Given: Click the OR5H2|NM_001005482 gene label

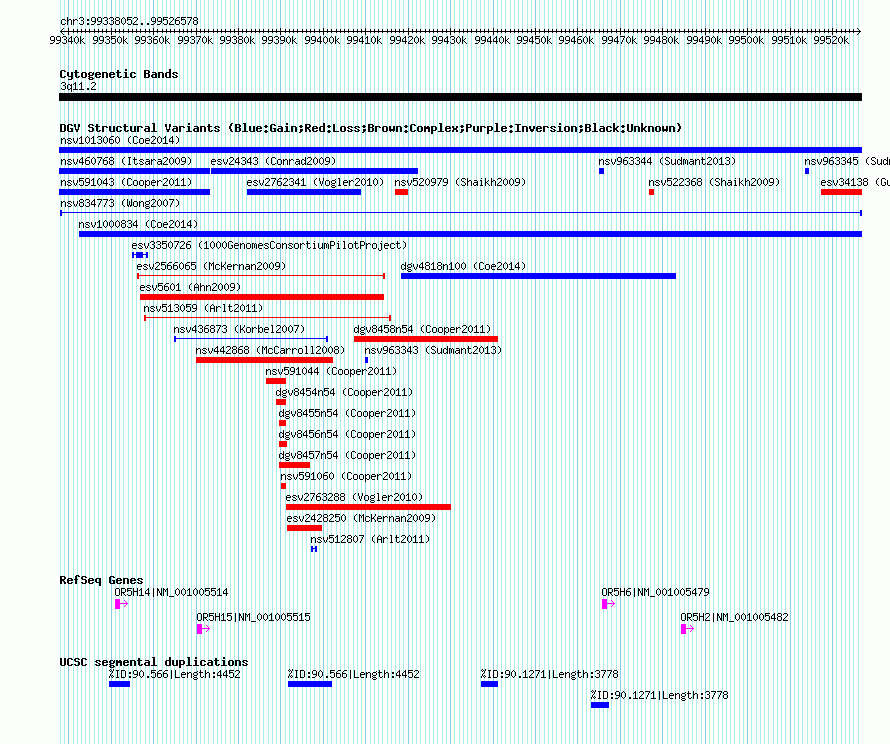Looking at the screenshot, I should coord(734,617).
